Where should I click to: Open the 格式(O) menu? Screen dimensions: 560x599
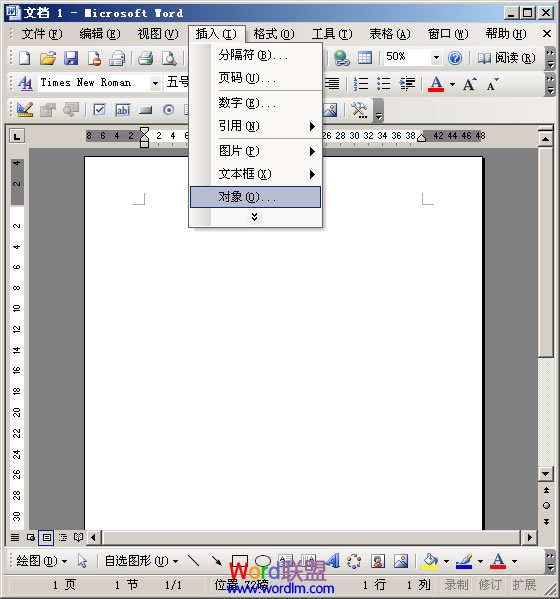[x=274, y=34]
